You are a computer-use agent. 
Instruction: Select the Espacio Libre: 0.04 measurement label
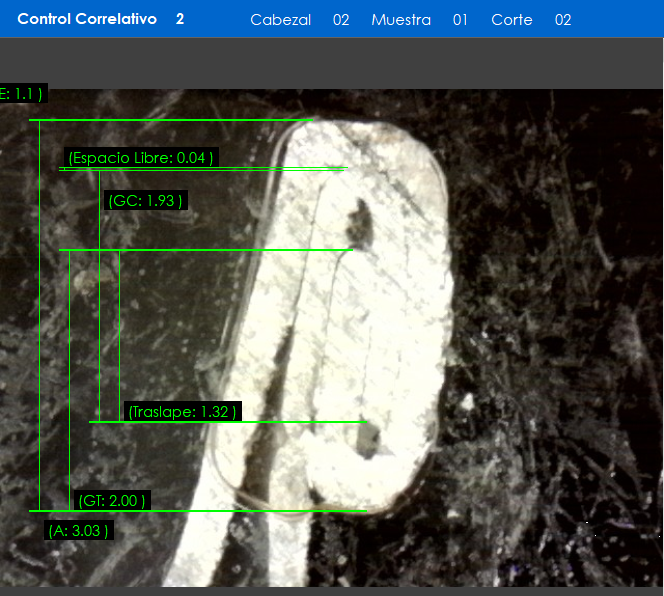pos(140,158)
